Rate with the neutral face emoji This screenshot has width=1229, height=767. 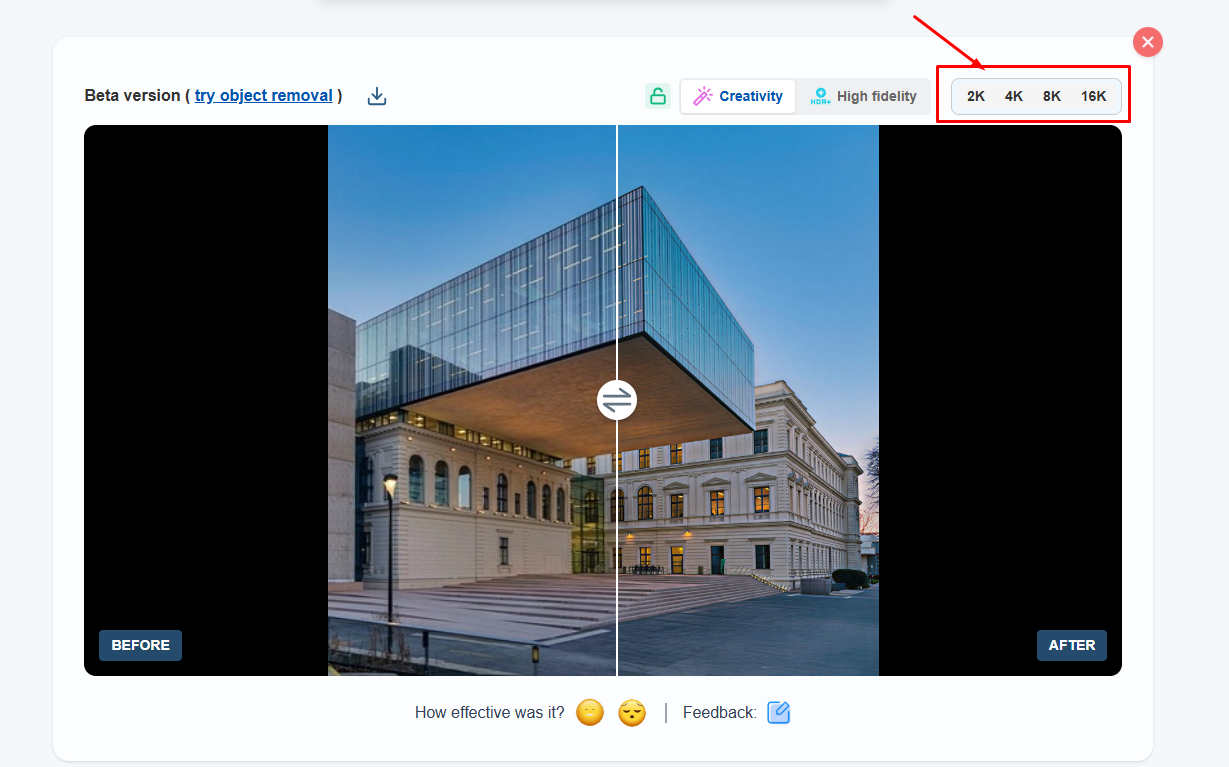[x=590, y=712]
